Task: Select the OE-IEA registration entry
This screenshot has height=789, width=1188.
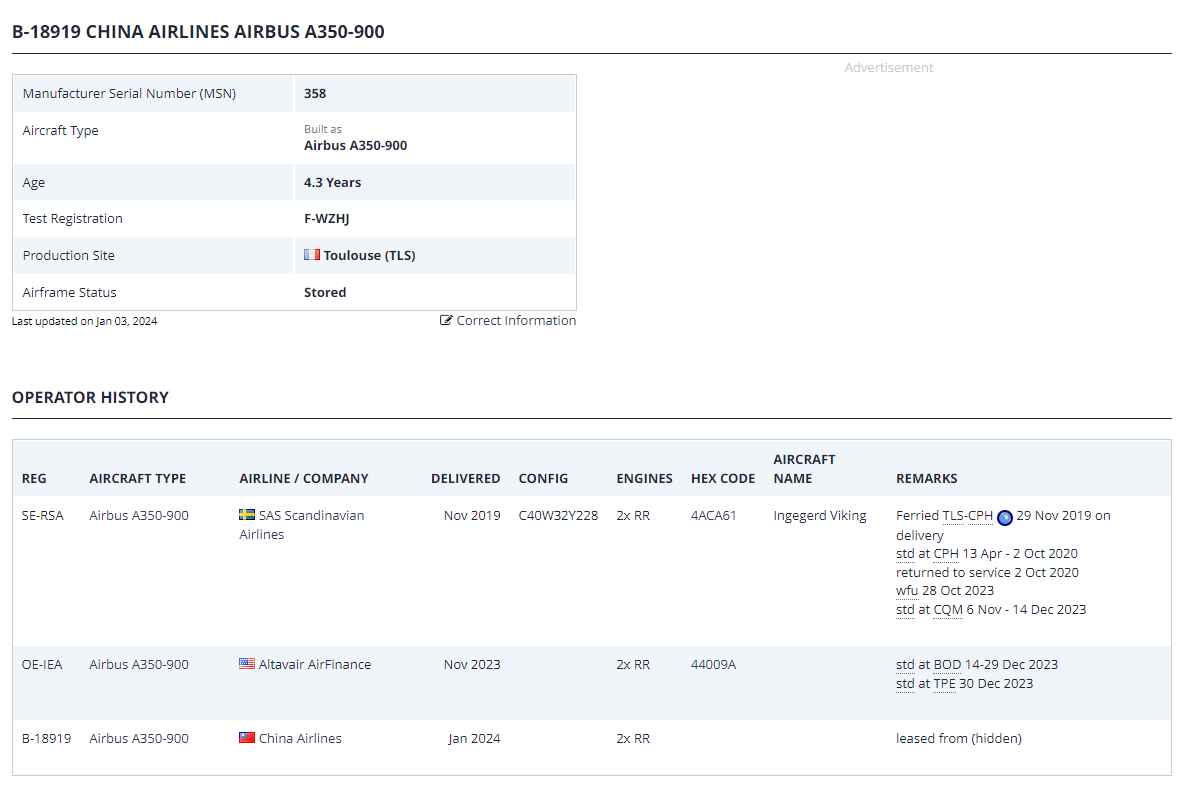Action: pos(42,664)
